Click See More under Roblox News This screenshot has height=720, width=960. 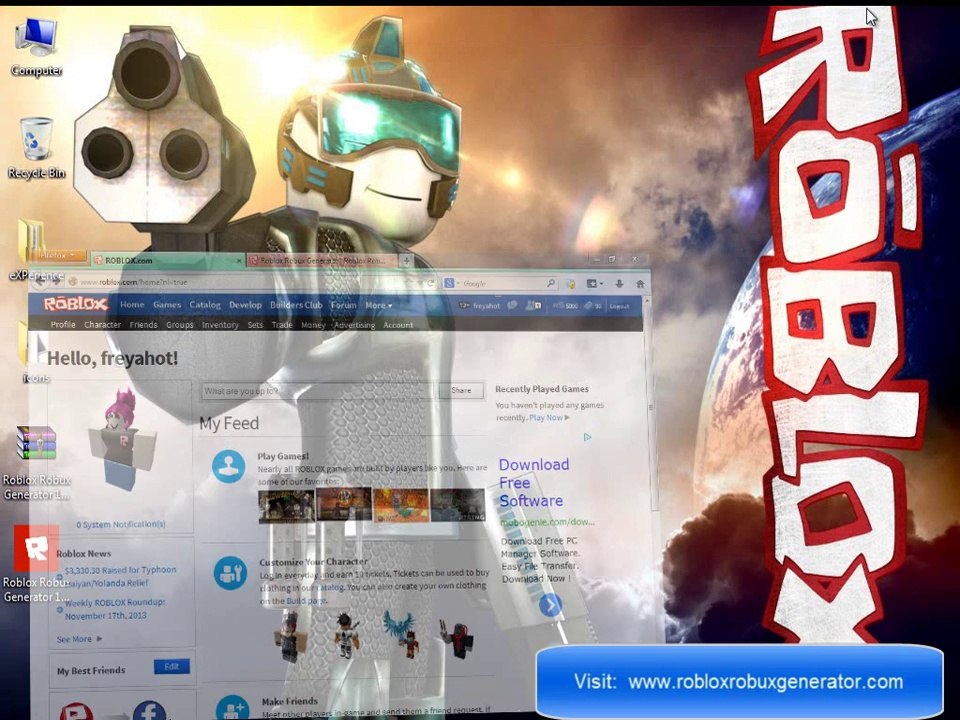79,639
